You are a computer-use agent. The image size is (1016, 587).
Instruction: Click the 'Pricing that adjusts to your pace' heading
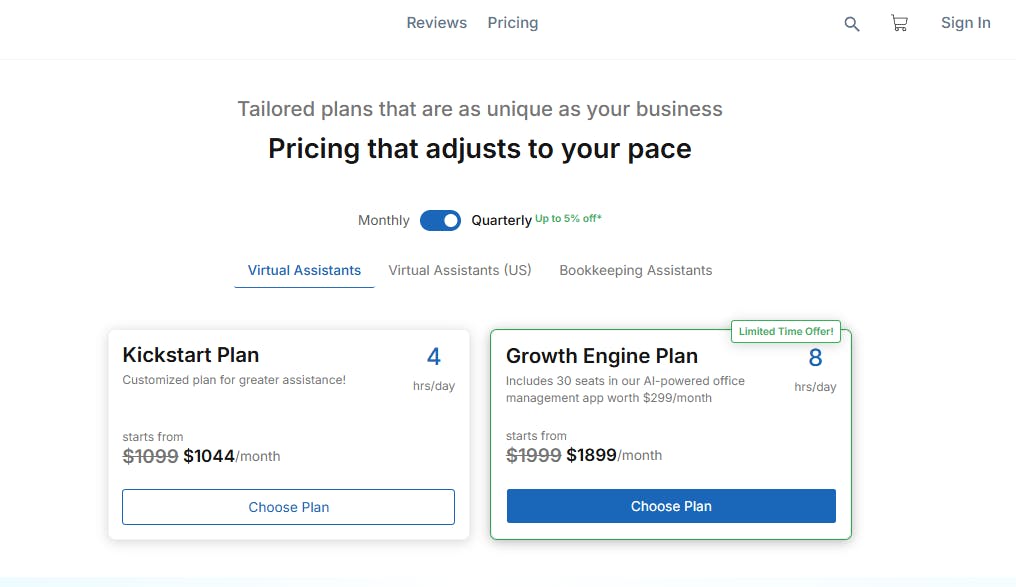(480, 149)
